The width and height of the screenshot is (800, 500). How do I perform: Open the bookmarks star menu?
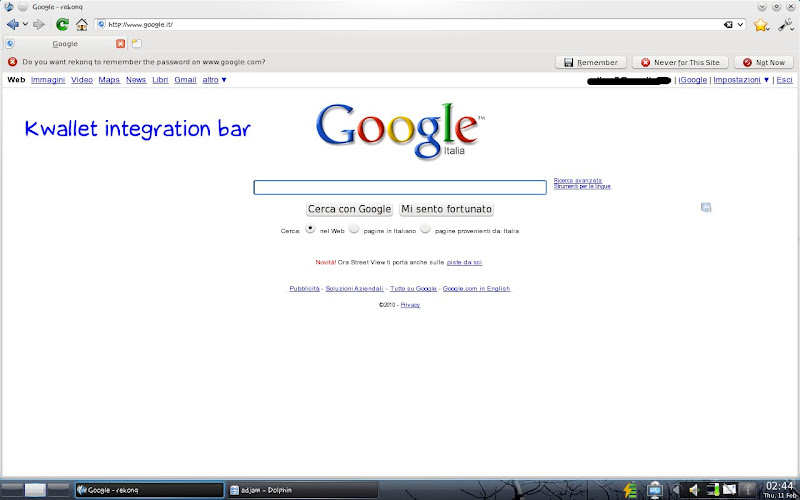(x=761, y=24)
